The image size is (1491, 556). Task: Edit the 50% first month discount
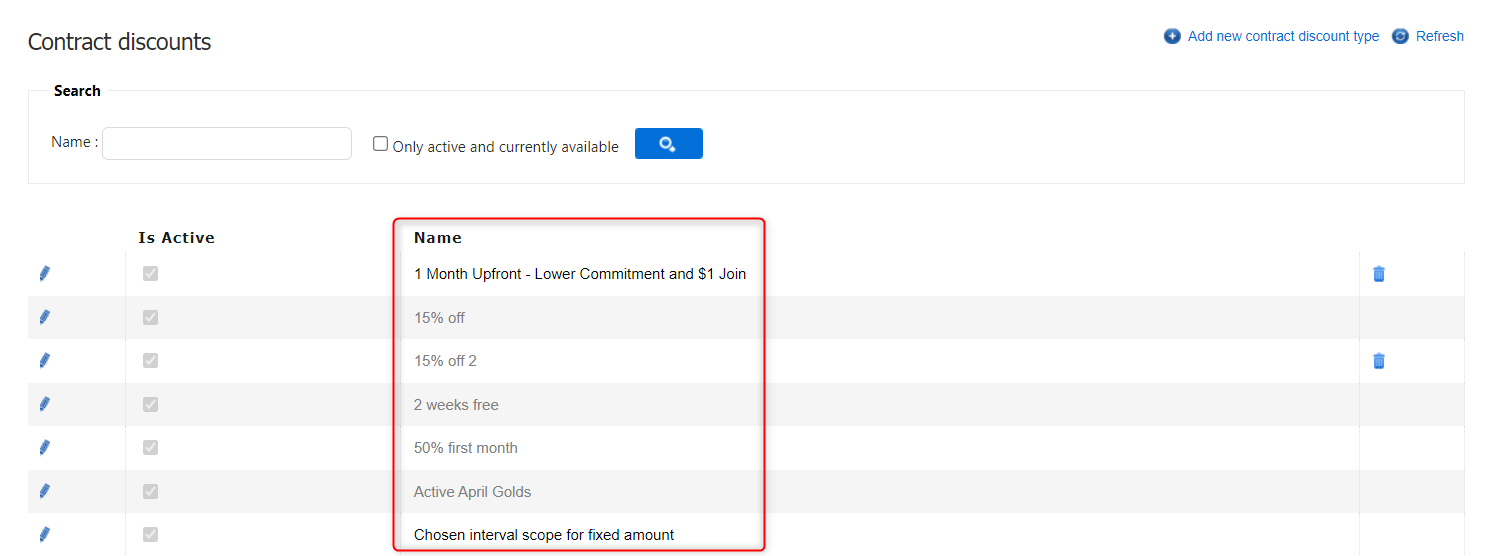tap(44, 448)
